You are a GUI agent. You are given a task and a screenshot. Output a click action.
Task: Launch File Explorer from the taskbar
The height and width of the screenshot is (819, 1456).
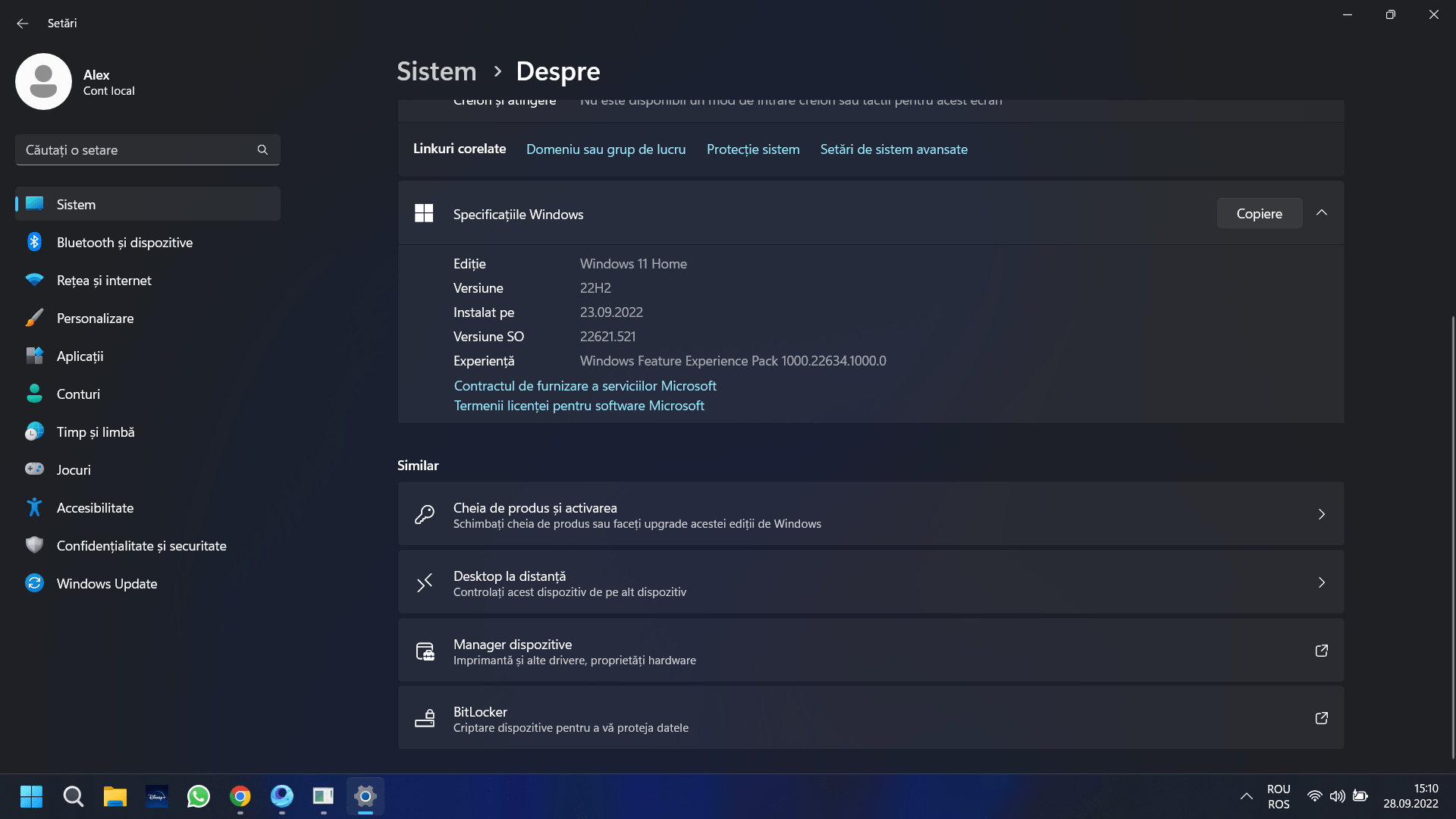[115, 796]
